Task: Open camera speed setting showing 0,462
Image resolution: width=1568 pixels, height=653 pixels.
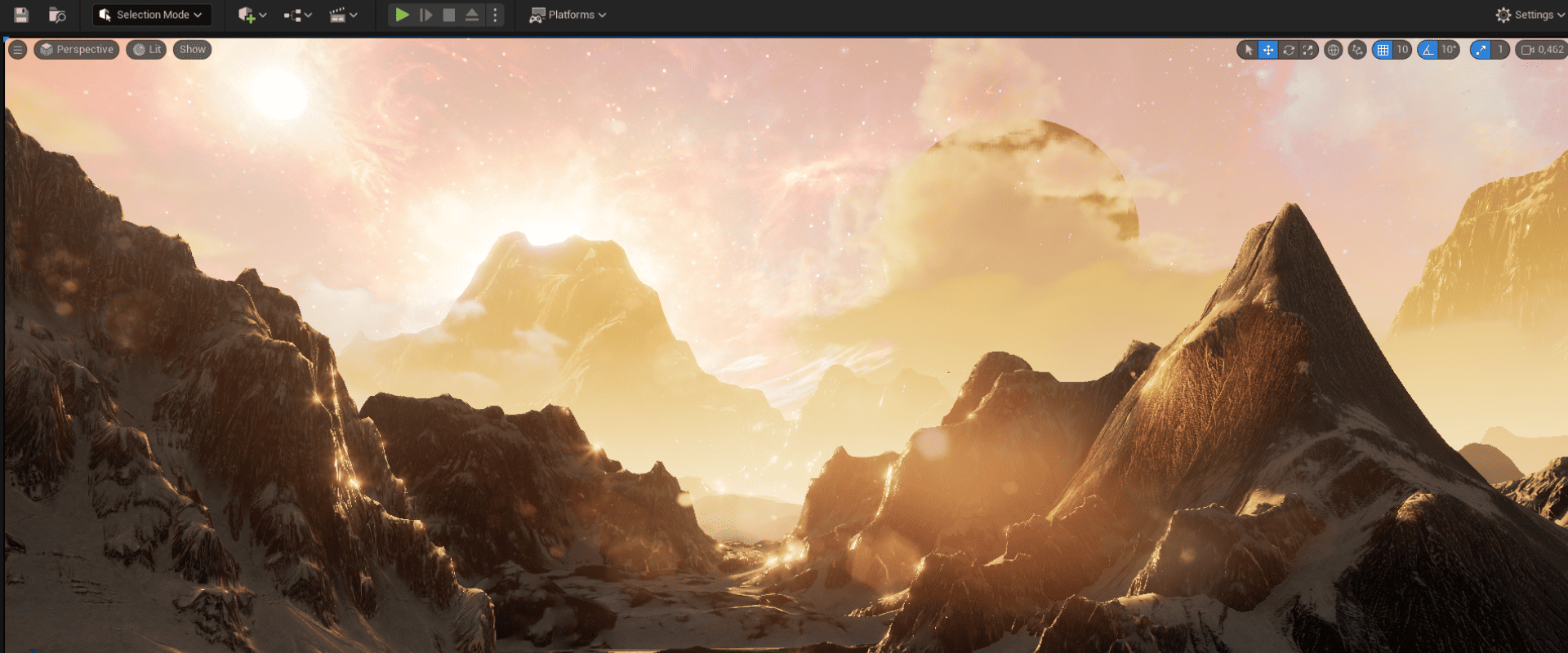Action: 1541,50
